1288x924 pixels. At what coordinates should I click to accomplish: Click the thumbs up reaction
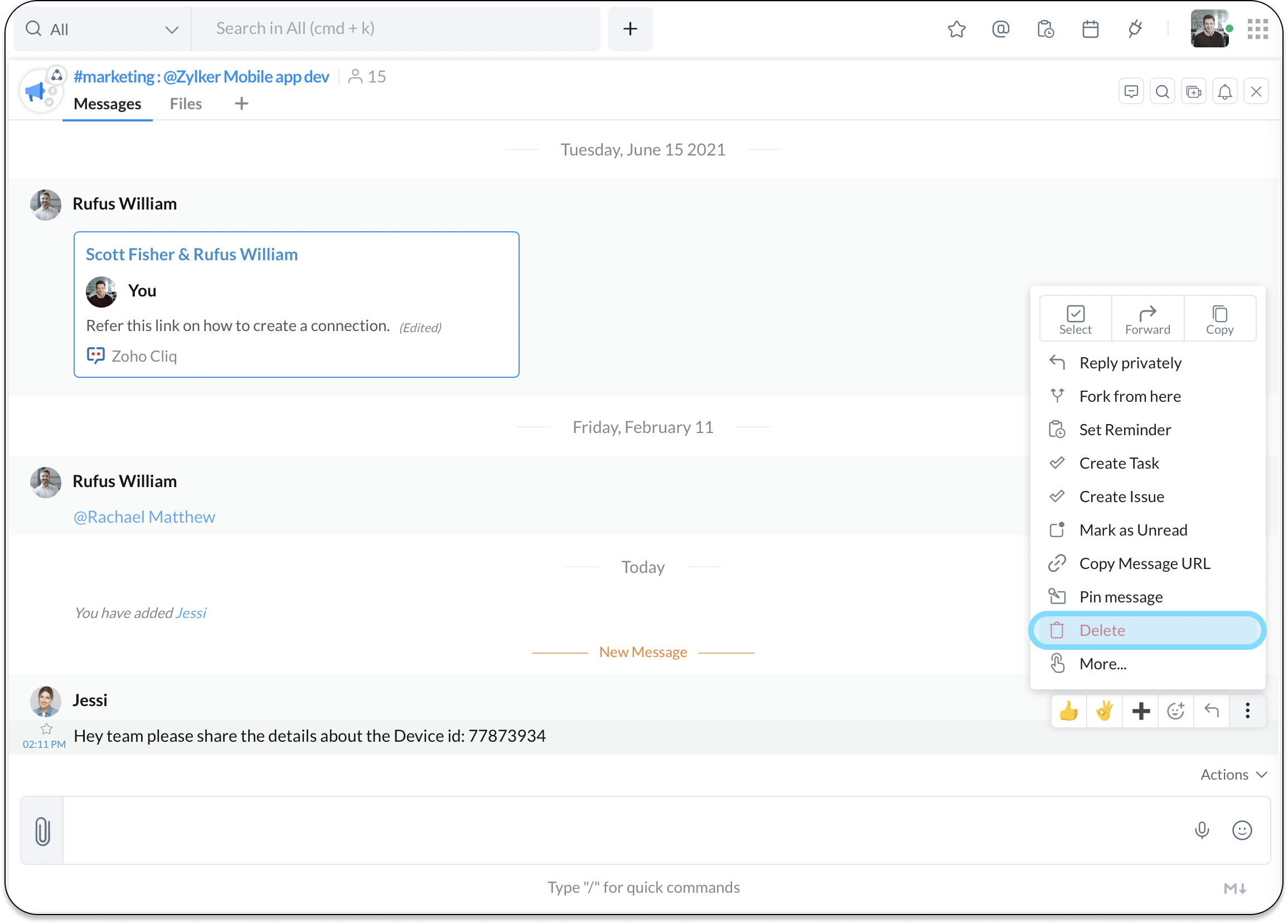click(1068, 711)
